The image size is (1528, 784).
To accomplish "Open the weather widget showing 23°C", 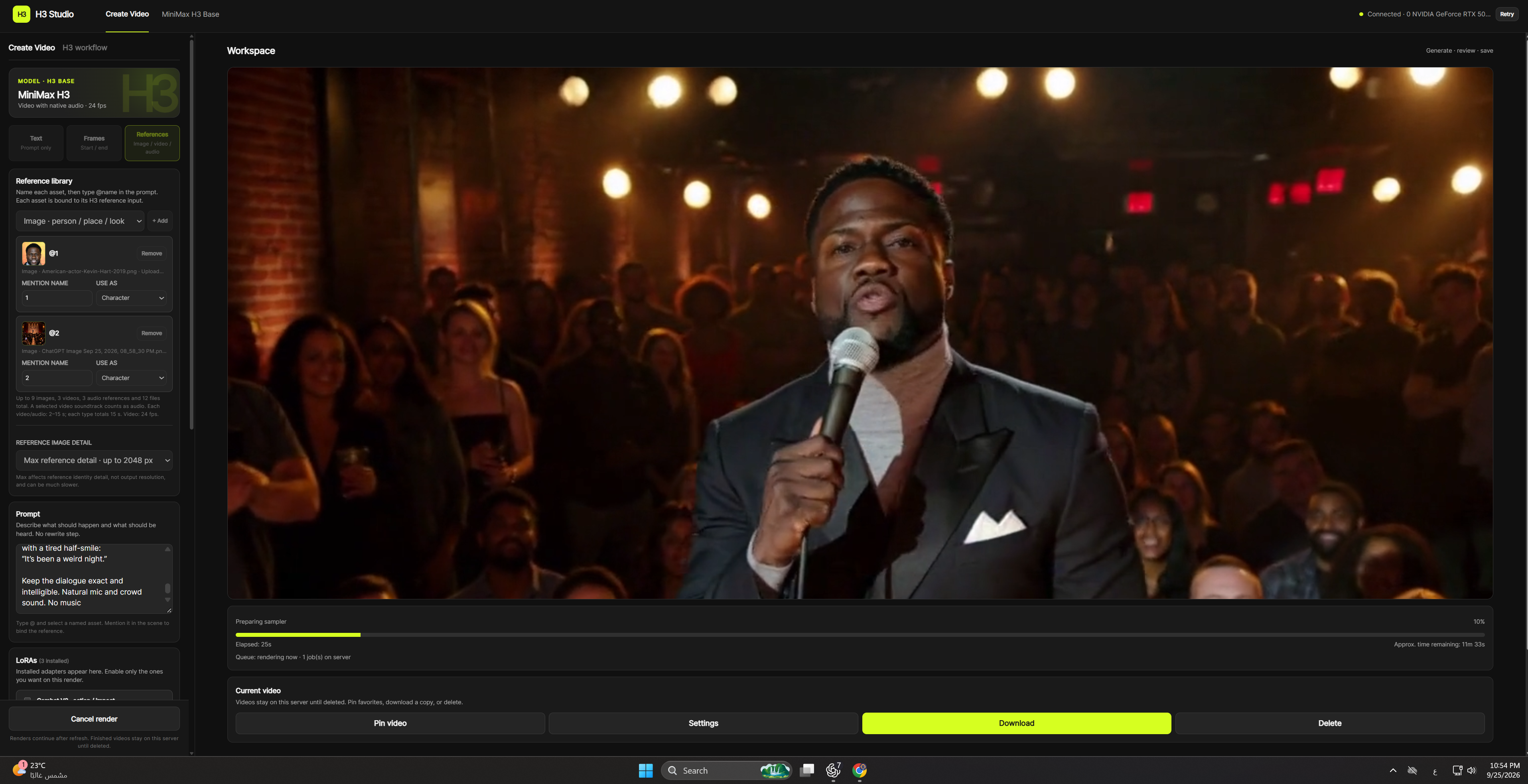I will pos(40,770).
